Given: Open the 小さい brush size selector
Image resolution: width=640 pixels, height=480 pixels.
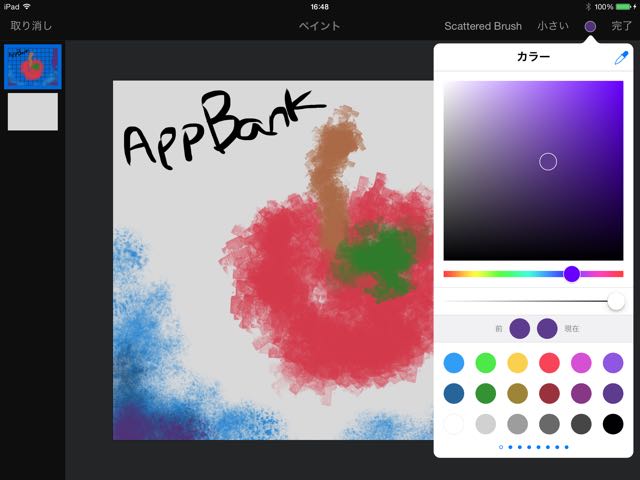Looking at the screenshot, I should point(553,26).
